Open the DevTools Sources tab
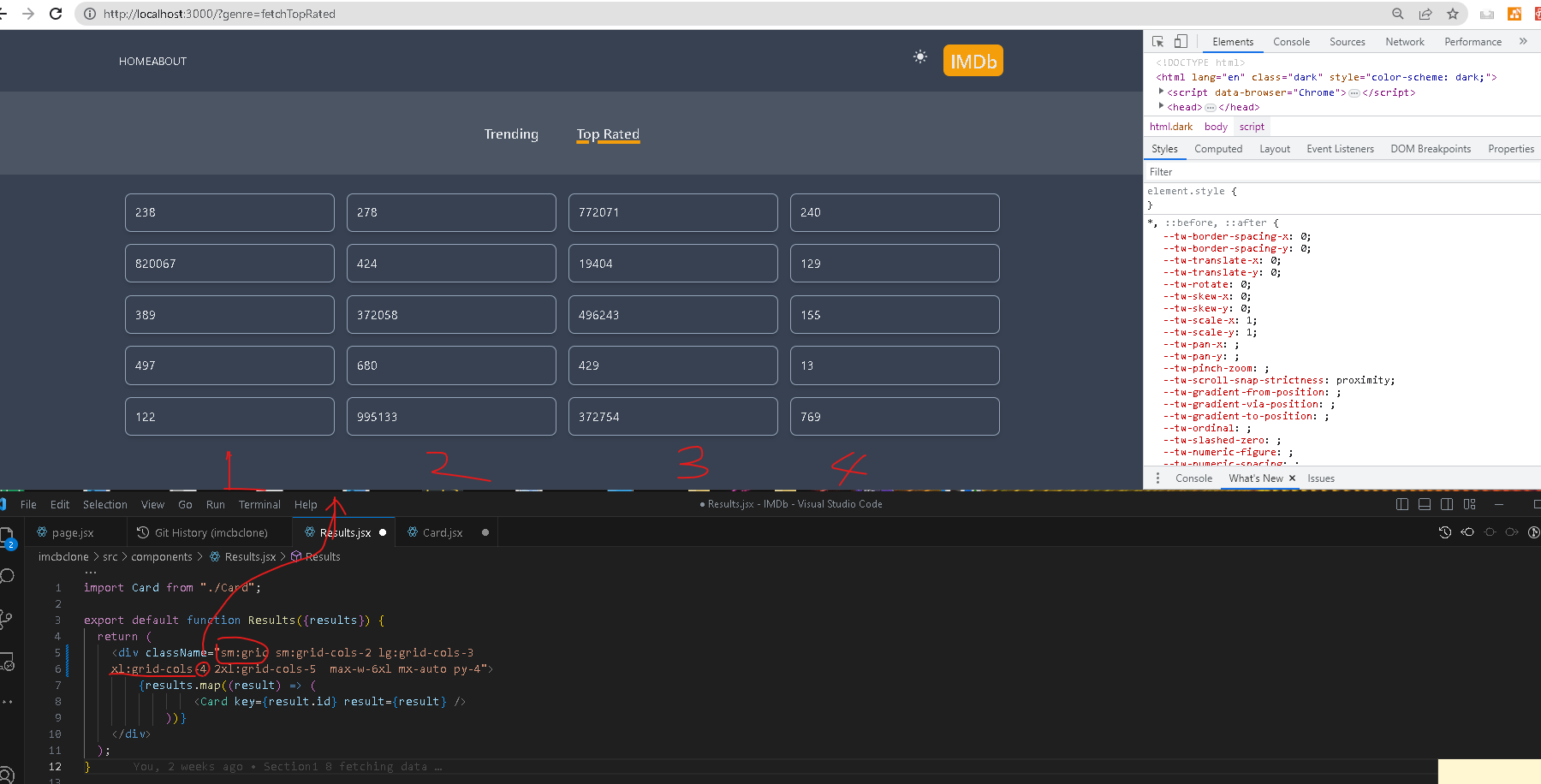This screenshot has width=1541, height=784. (x=1348, y=42)
